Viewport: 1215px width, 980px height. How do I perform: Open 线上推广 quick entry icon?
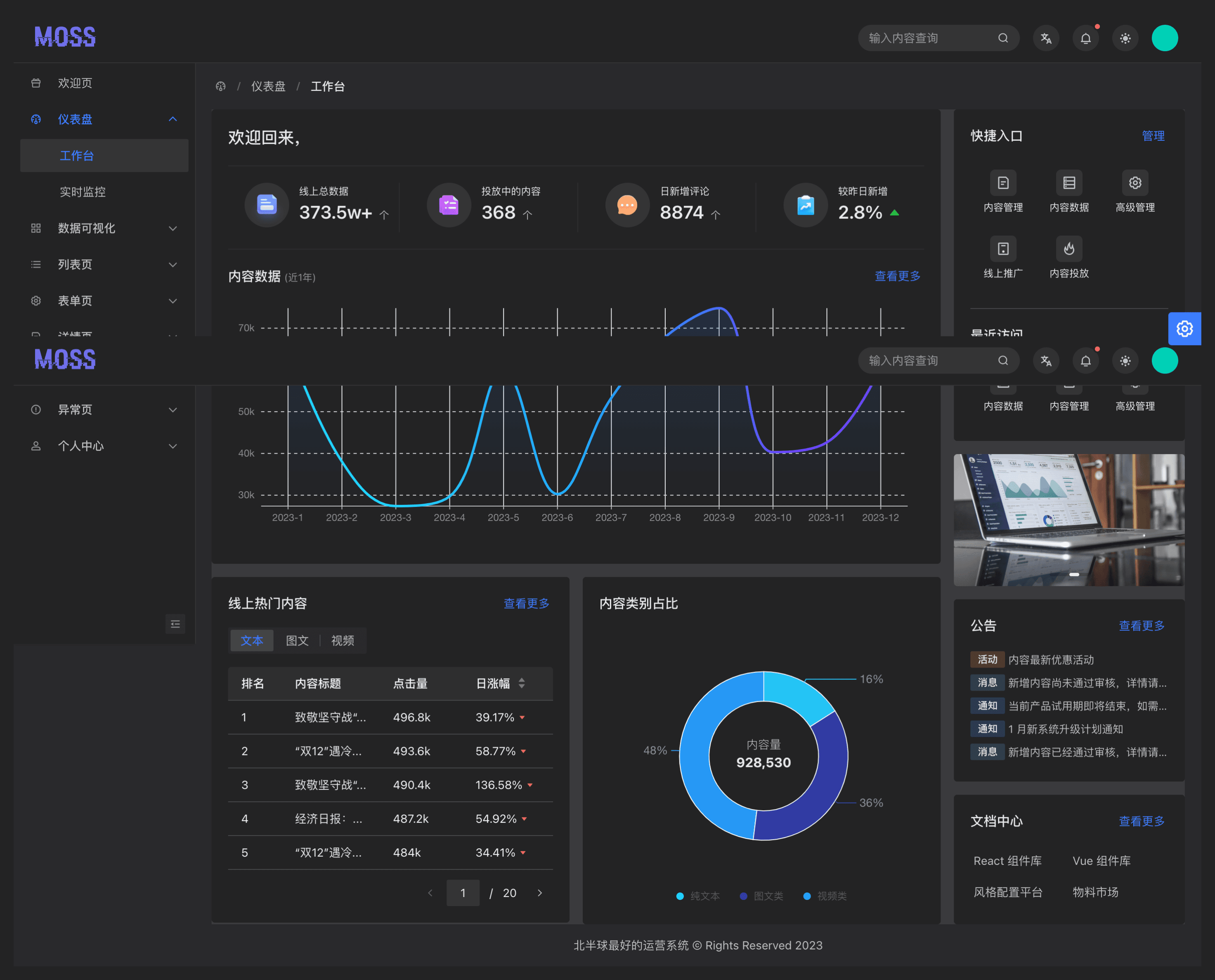(1003, 249)
